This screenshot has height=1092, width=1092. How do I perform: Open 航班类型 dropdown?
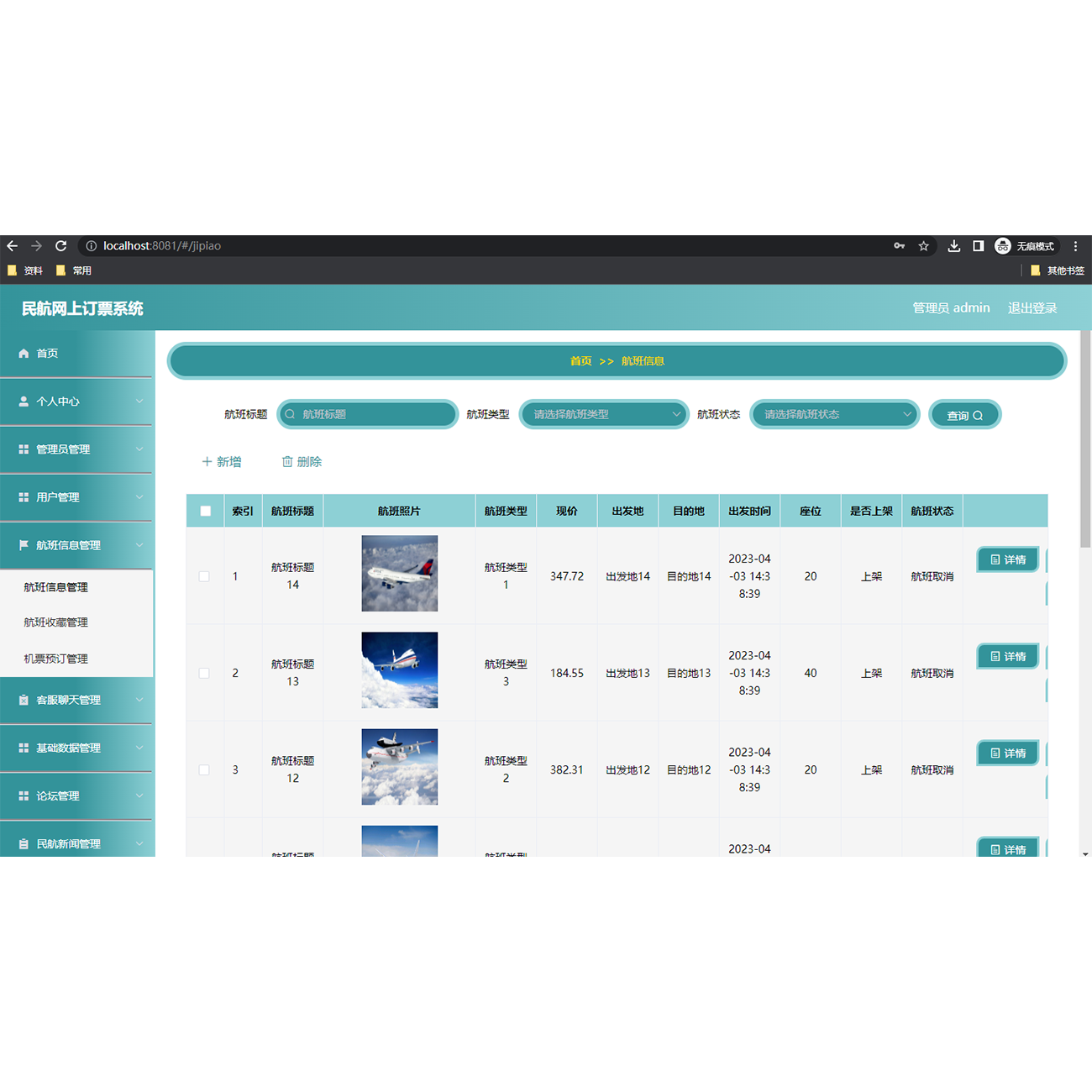tap(604, 414)
